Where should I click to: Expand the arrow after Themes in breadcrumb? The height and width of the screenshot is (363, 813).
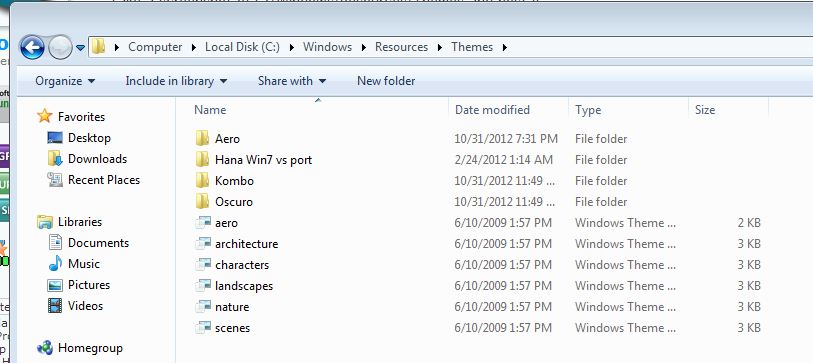(504, 48)
